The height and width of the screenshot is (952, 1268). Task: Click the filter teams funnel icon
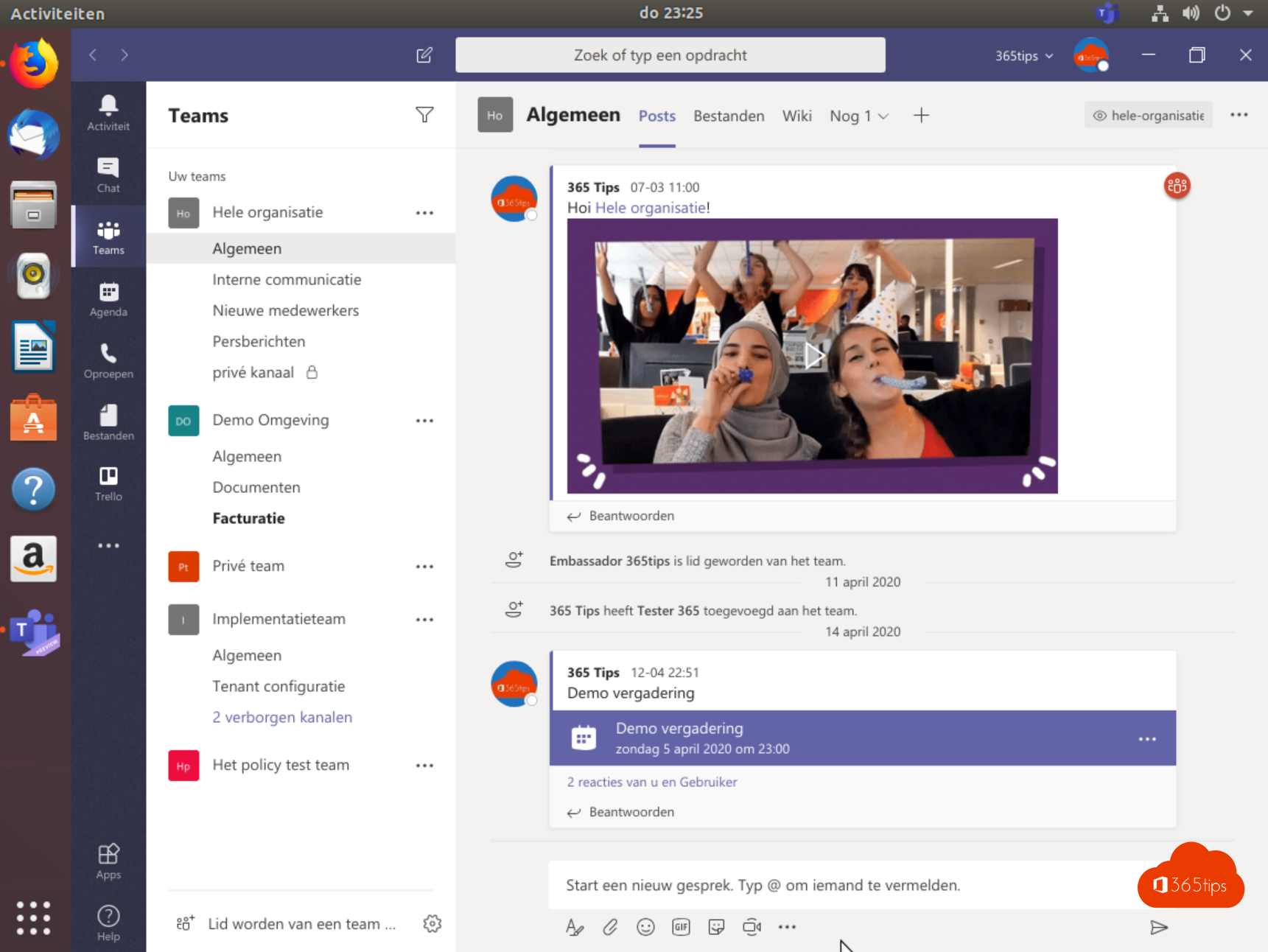click(x=424, y=115)
